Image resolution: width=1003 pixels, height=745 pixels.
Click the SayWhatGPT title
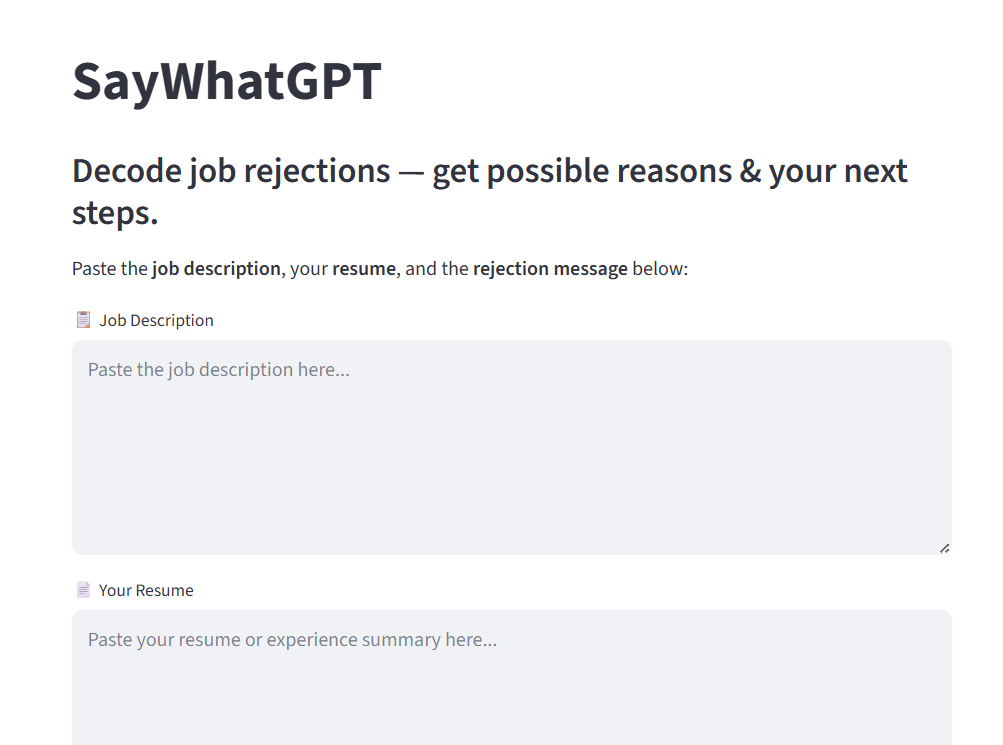(x=226, y=83)
